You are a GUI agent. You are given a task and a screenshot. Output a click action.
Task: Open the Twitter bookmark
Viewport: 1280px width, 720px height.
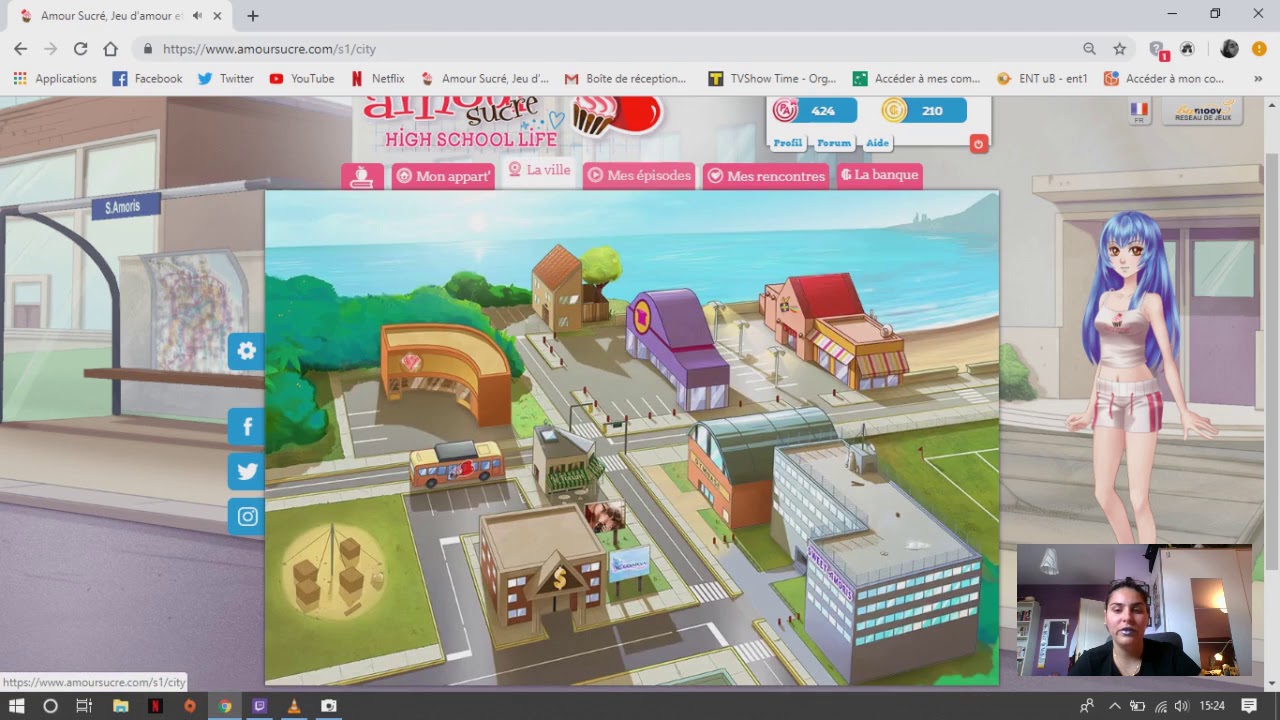[x=225, y=78]
